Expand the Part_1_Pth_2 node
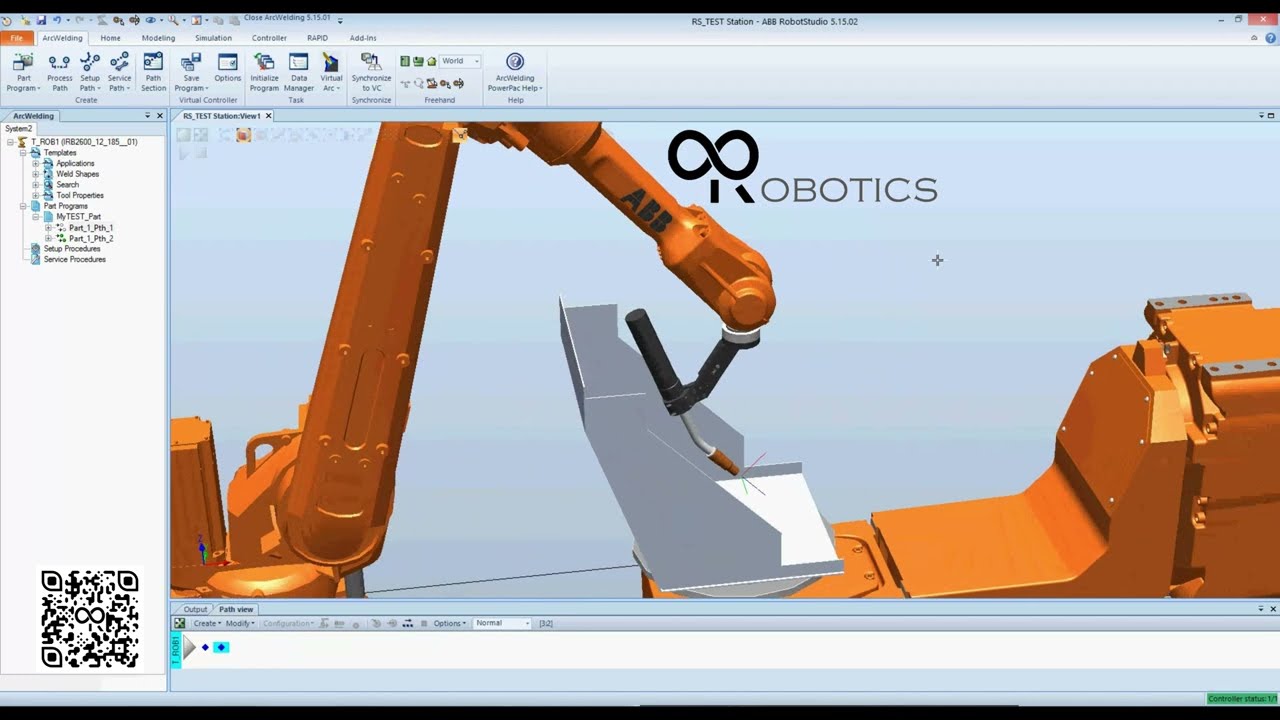Viewport: 1280px width, 720px height. 48,239
